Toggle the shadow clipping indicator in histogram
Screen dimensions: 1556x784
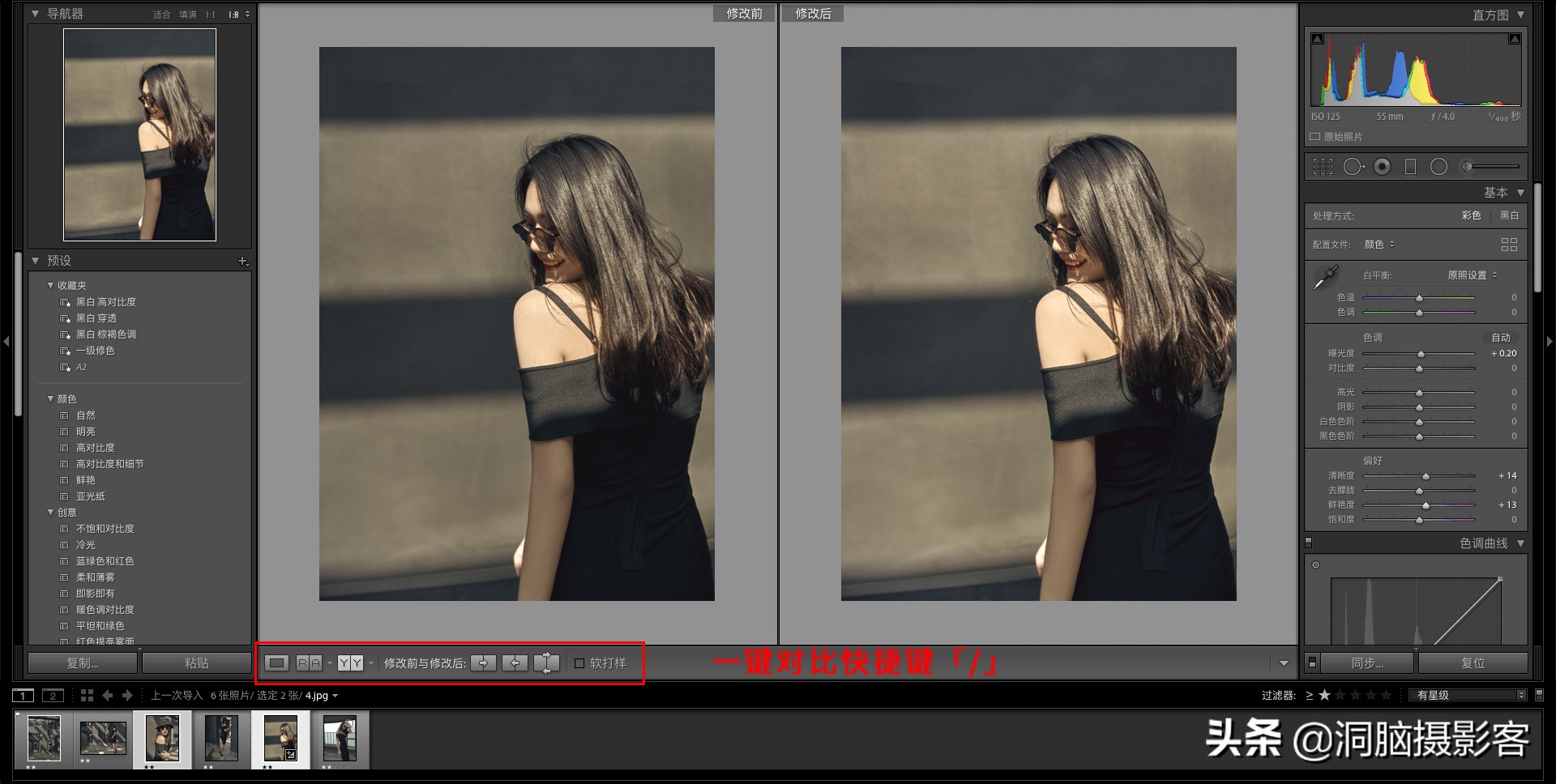coord(1318,39)
